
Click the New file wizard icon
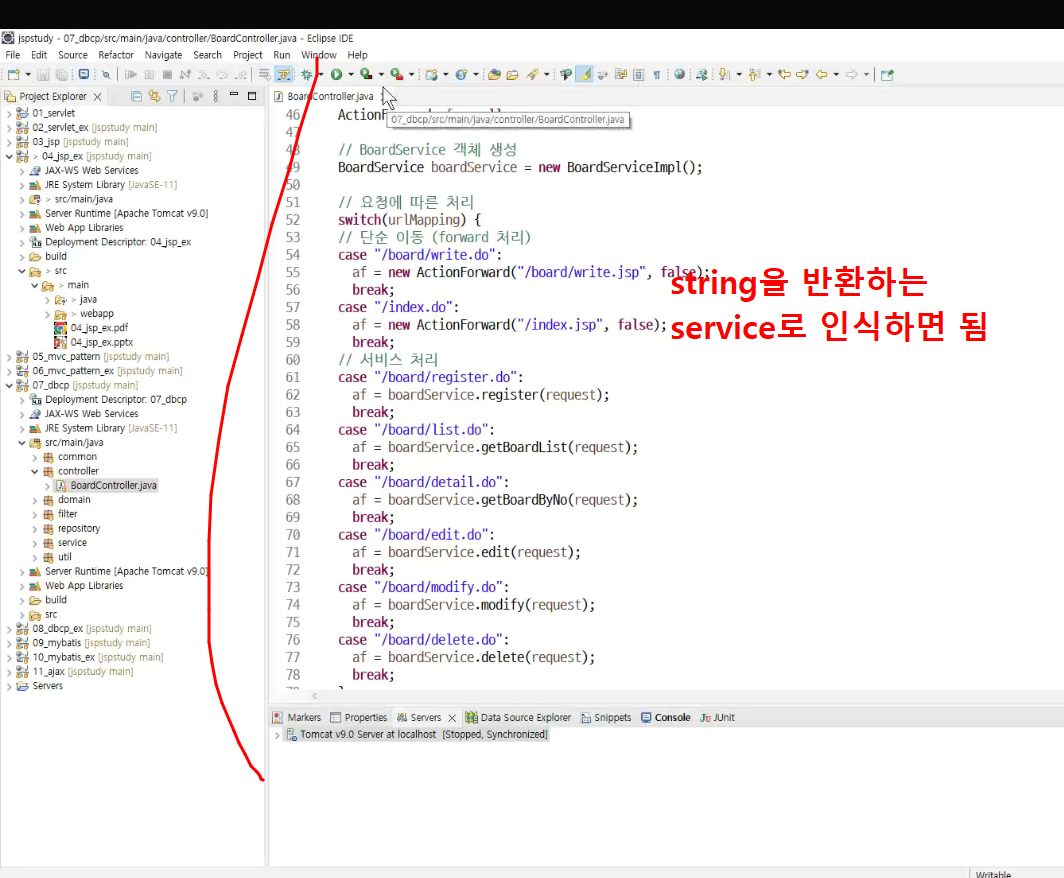coord(13,75)
